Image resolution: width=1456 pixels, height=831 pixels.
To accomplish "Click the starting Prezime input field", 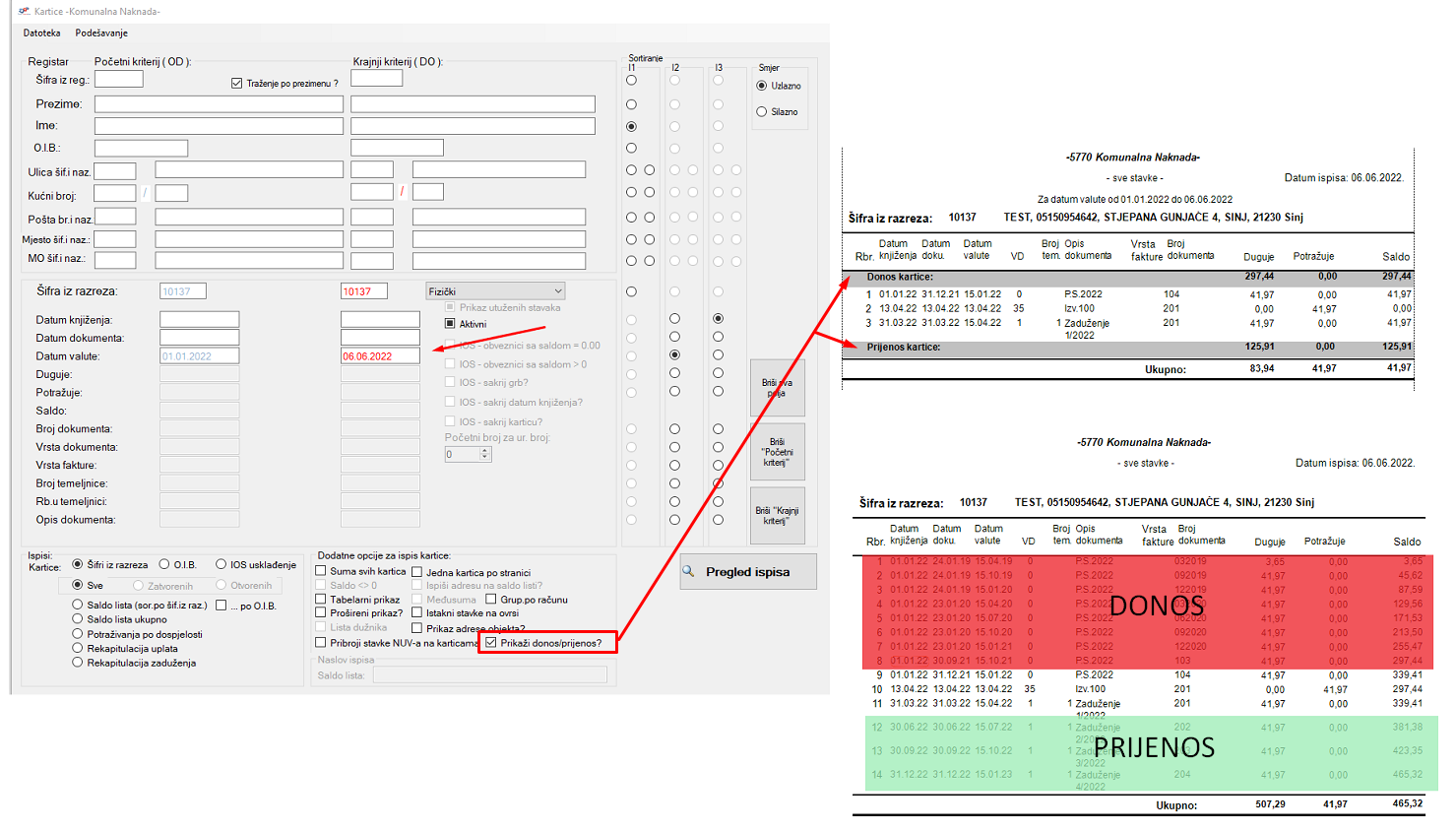I will pyautogui.click(x=219, y=104).
